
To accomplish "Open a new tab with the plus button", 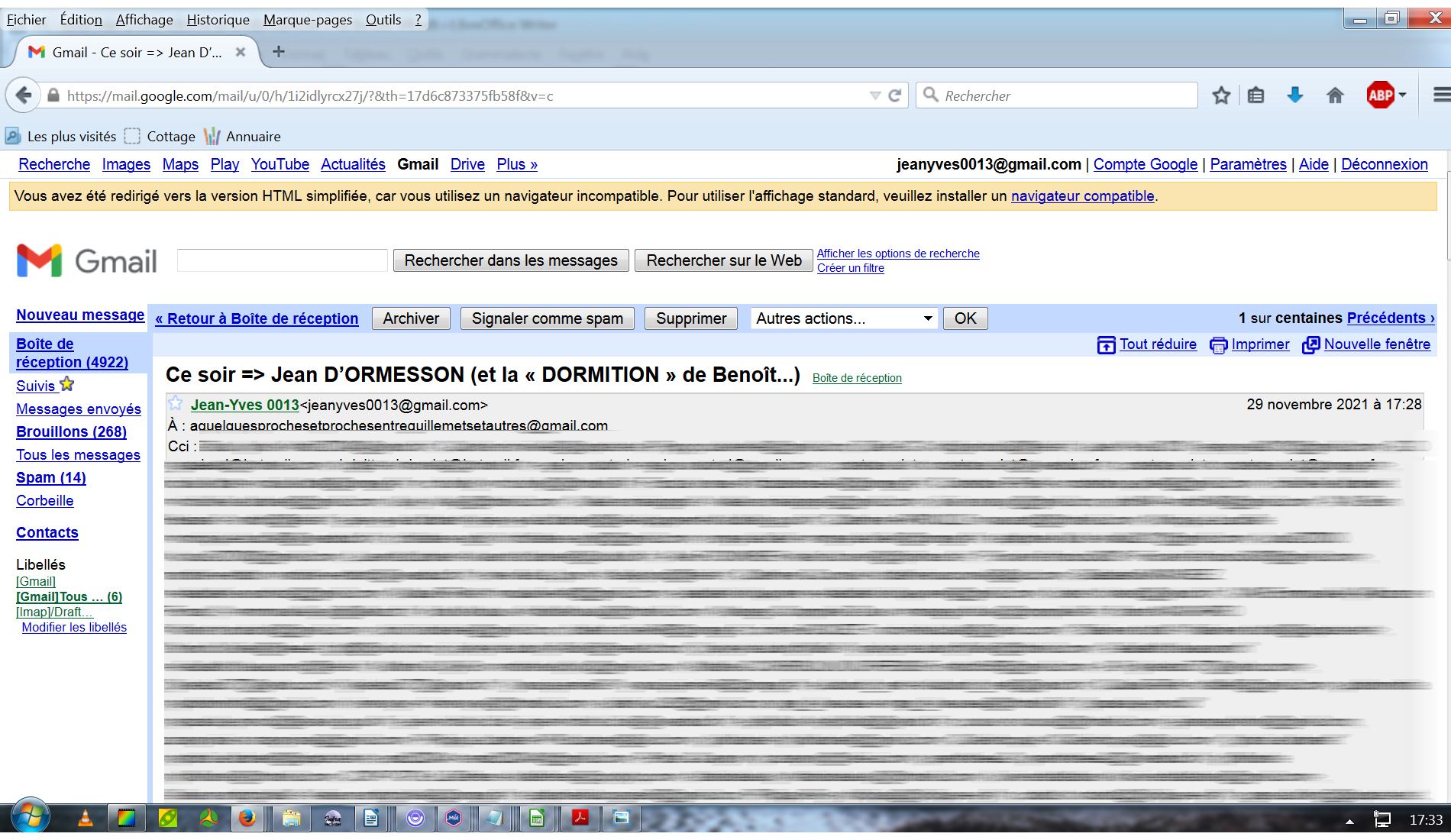I will pos(279,51).
